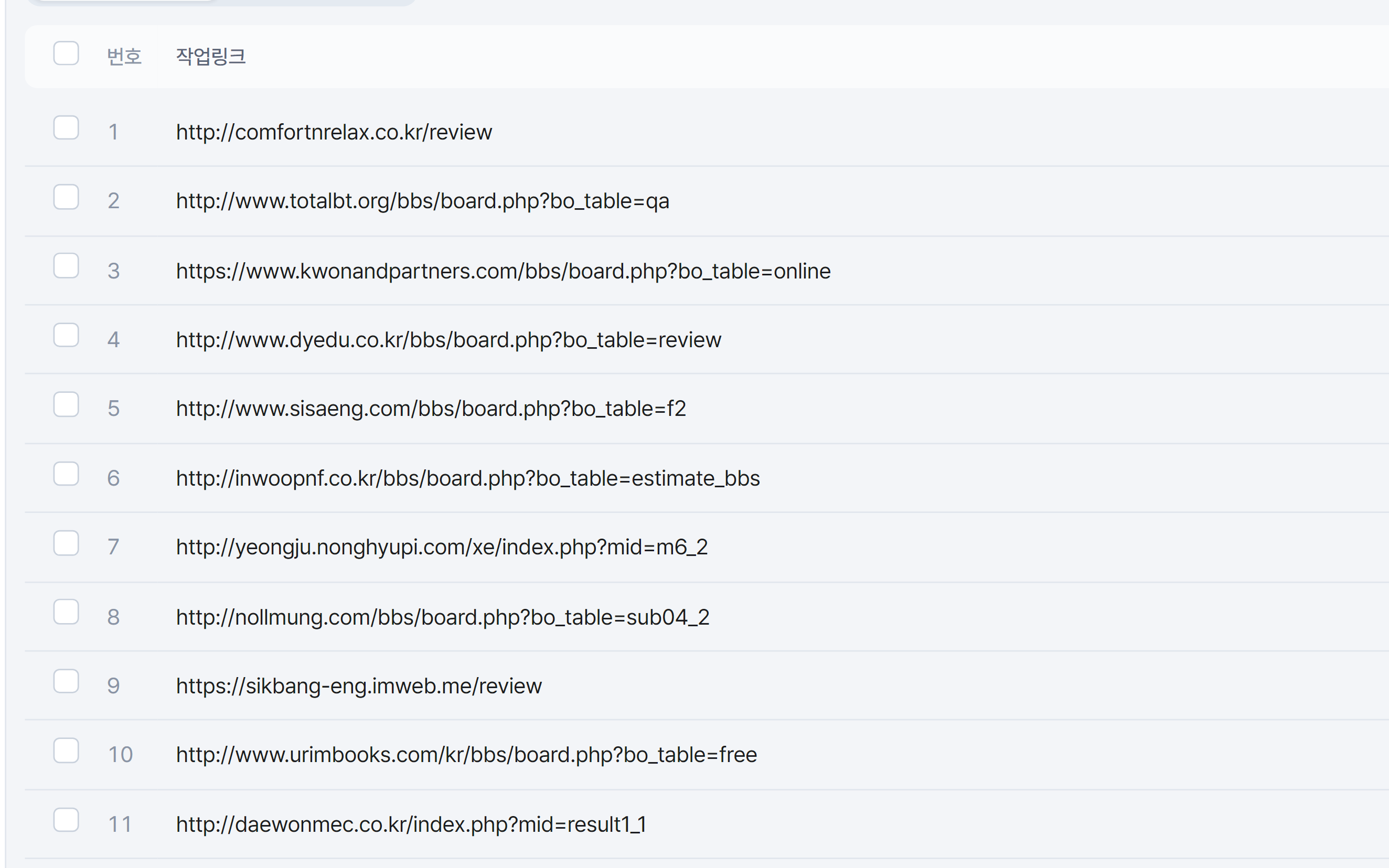Tick the checkbox next to kwonandpartners row
The image size is (1389, 868).
coord(66,266)
